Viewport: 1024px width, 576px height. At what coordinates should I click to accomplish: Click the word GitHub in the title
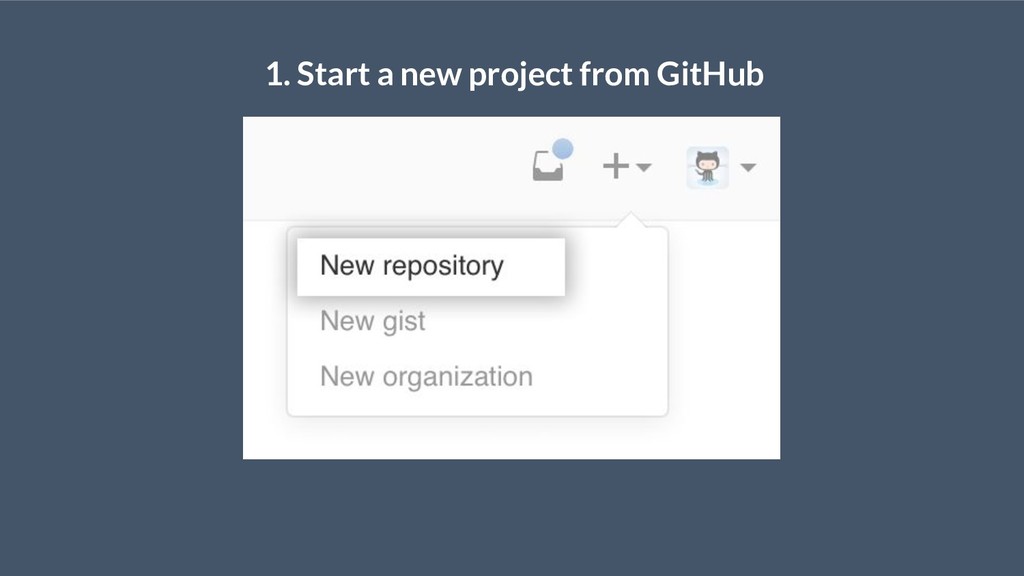point(710,74)
